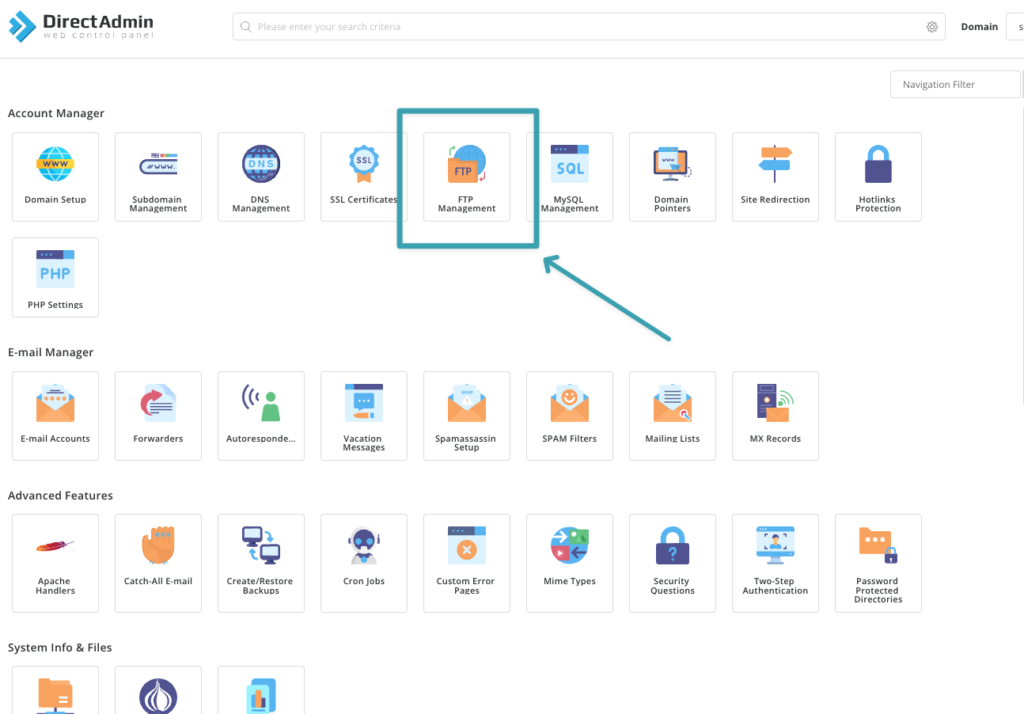This screenshot has height=714, width=1024.
Task: Open Catch-All E-mail
Action: [x=158, y=563]
